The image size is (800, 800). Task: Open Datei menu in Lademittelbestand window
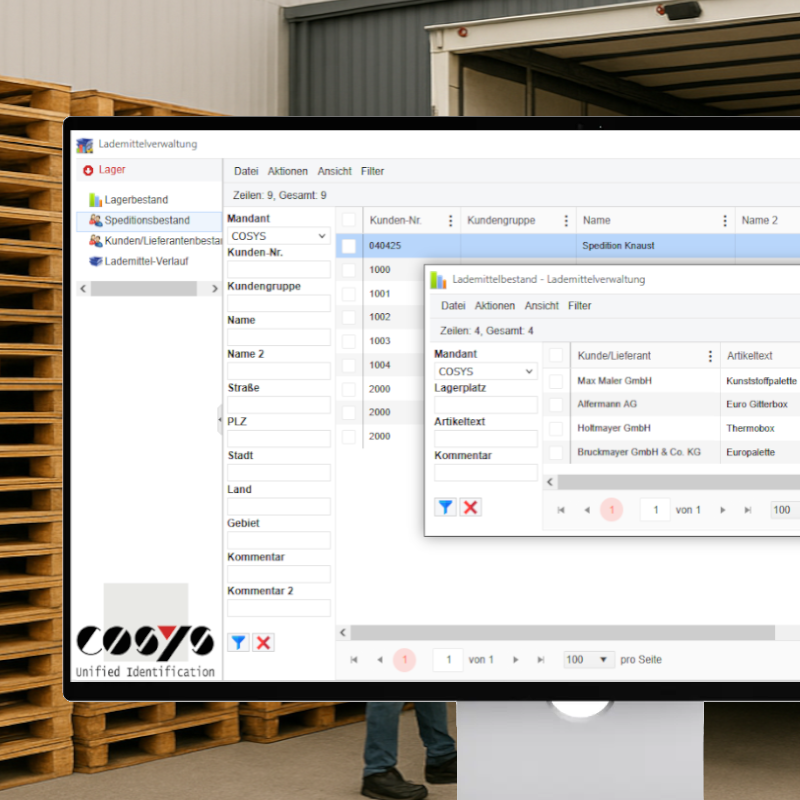453,306
